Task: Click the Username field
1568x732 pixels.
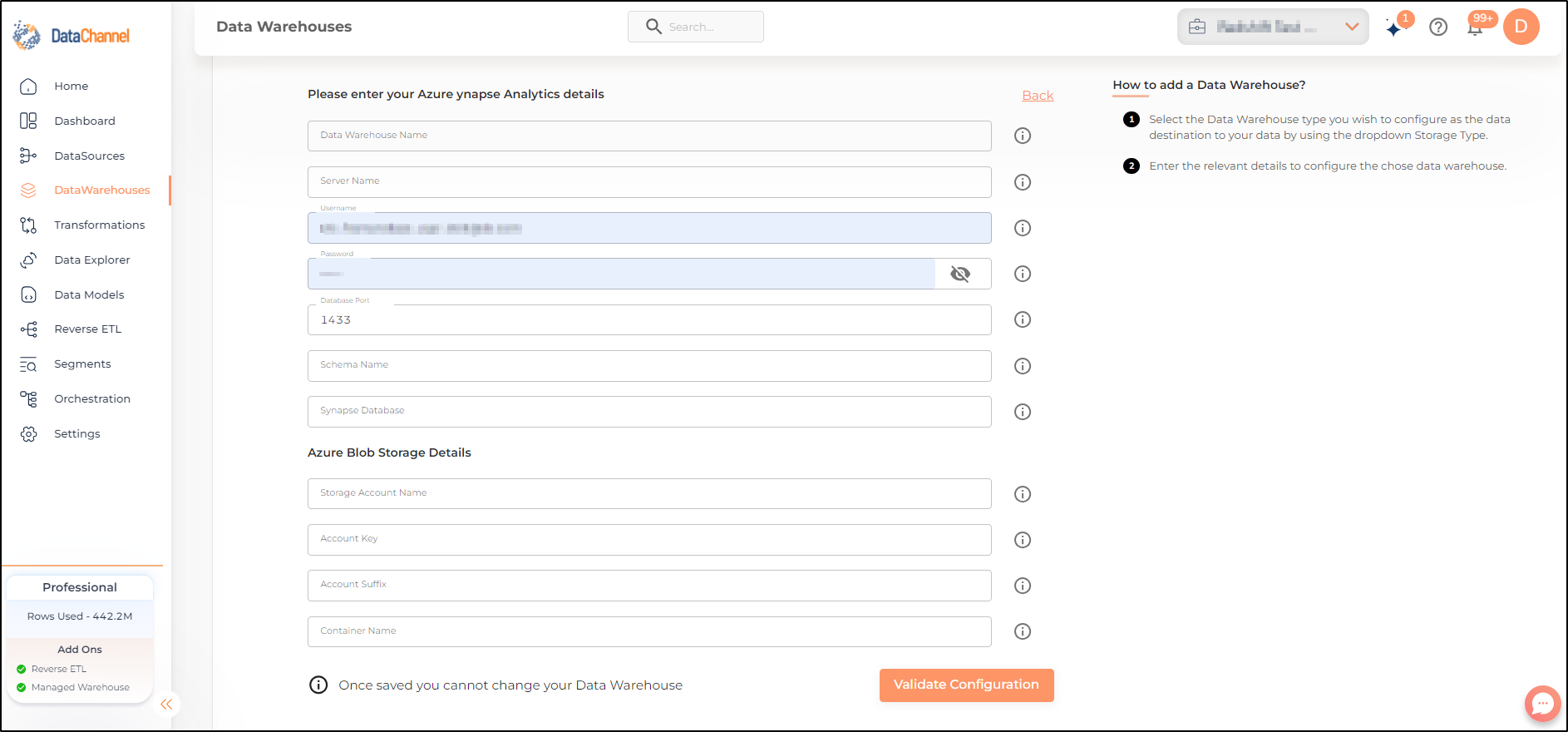Action: 649,228
